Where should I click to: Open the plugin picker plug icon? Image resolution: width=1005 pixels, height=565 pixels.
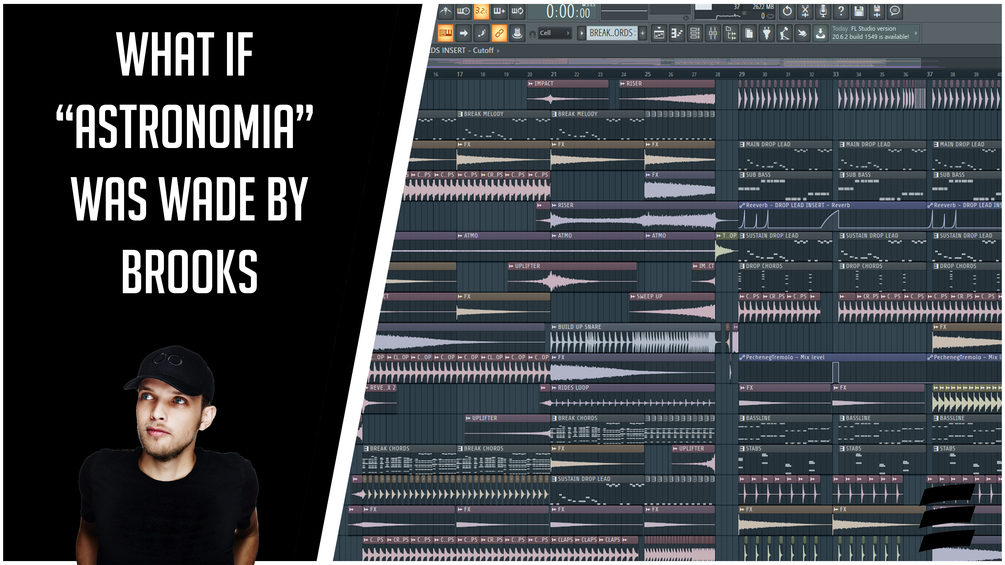(767, 33)
